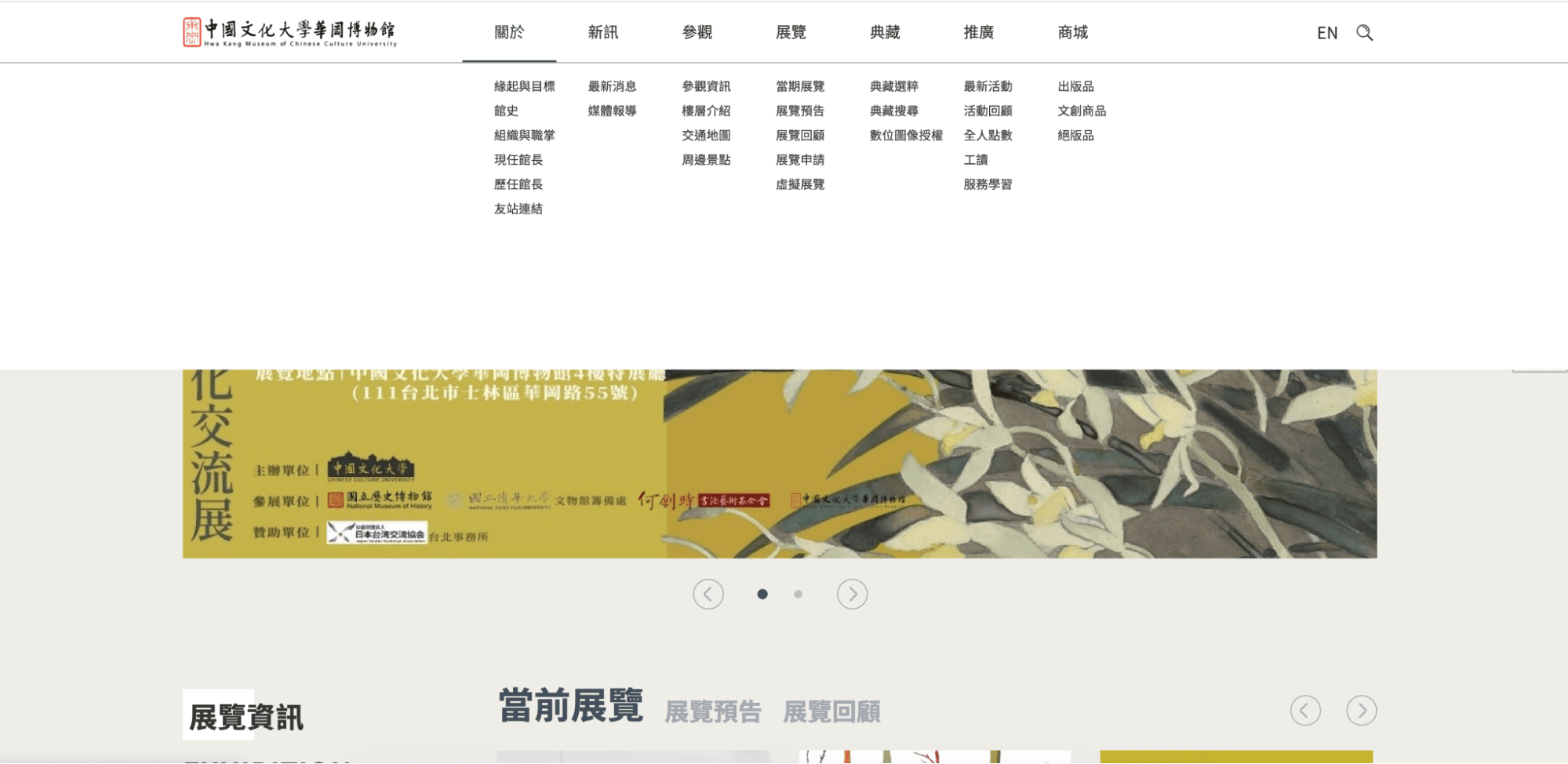1568x764 pixels.
Task: Select 歷任館長 submenu item
Action: [518, 184]
